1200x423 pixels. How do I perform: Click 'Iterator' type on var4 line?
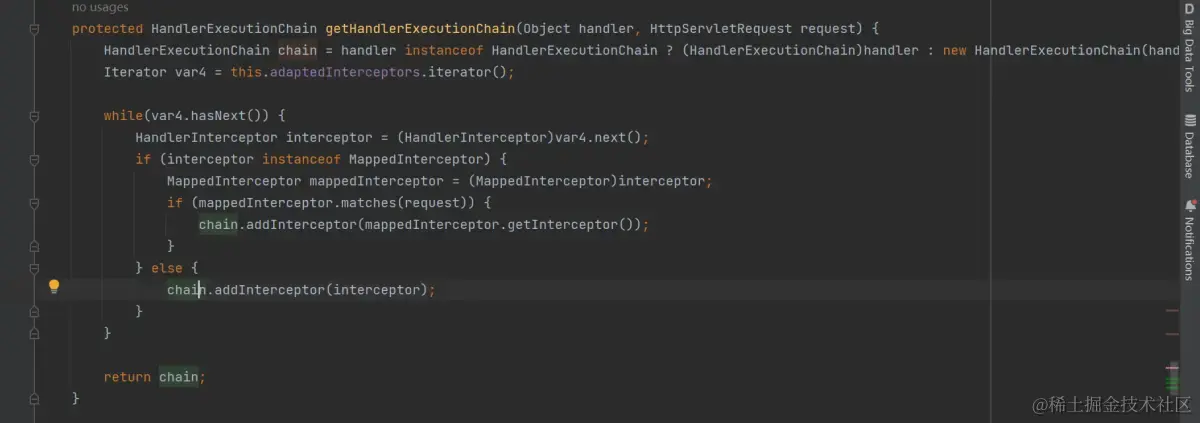pyautogui.click(x=135, y=72)
